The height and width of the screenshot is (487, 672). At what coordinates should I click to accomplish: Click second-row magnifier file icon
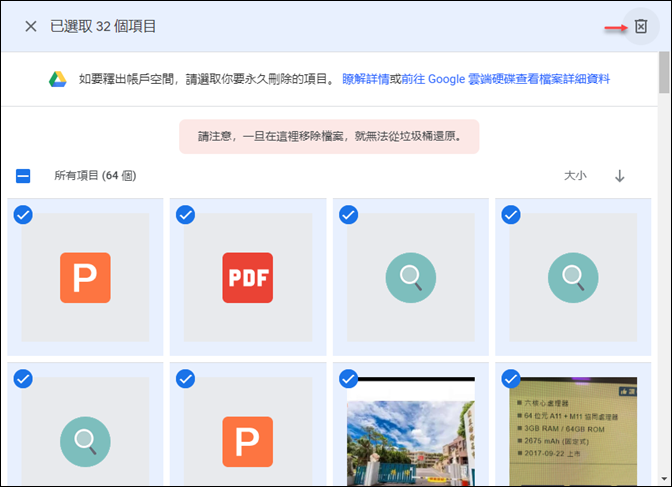coord(85,442)
